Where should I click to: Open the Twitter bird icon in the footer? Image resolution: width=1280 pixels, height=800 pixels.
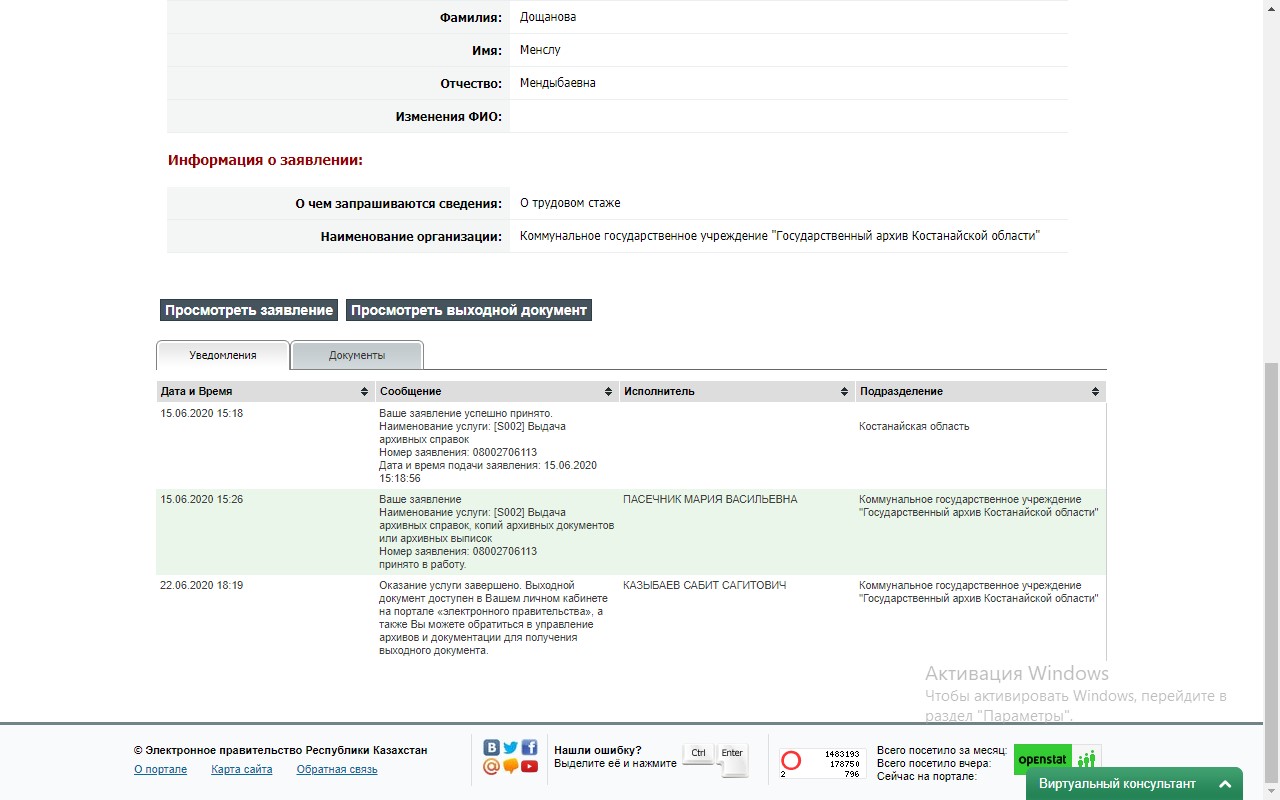pos(510,748)
